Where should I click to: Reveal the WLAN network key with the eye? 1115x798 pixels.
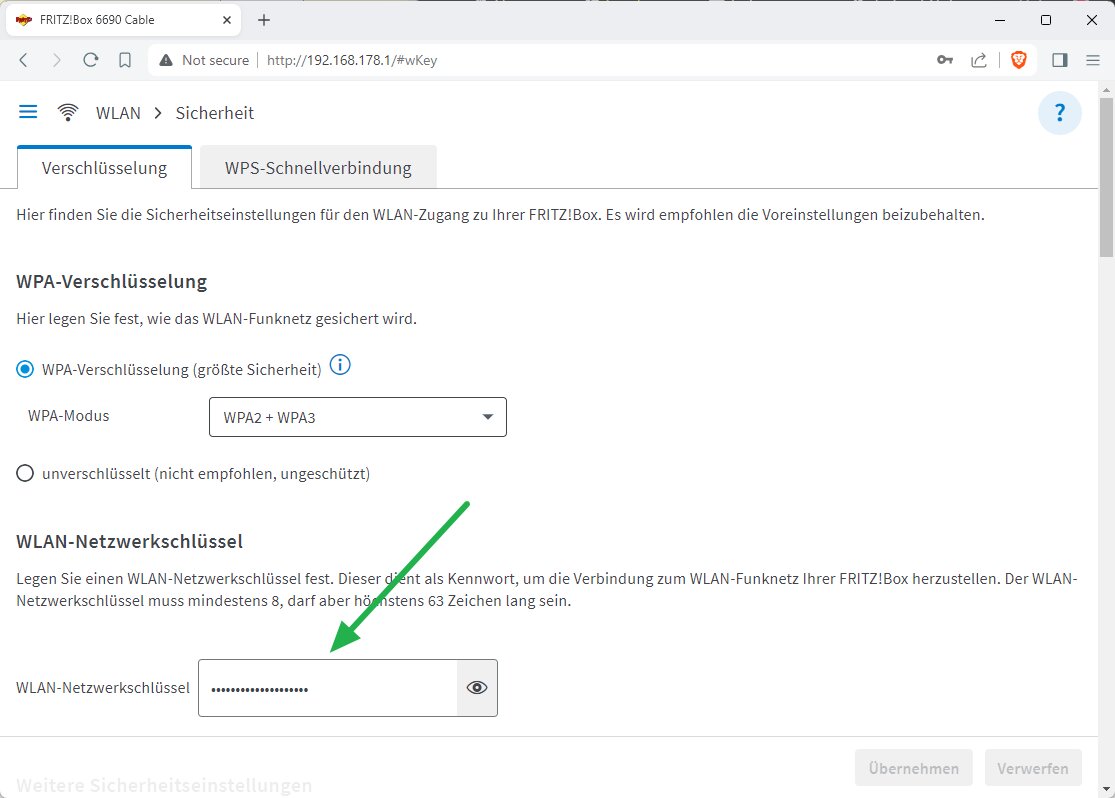tap(475, 687)
